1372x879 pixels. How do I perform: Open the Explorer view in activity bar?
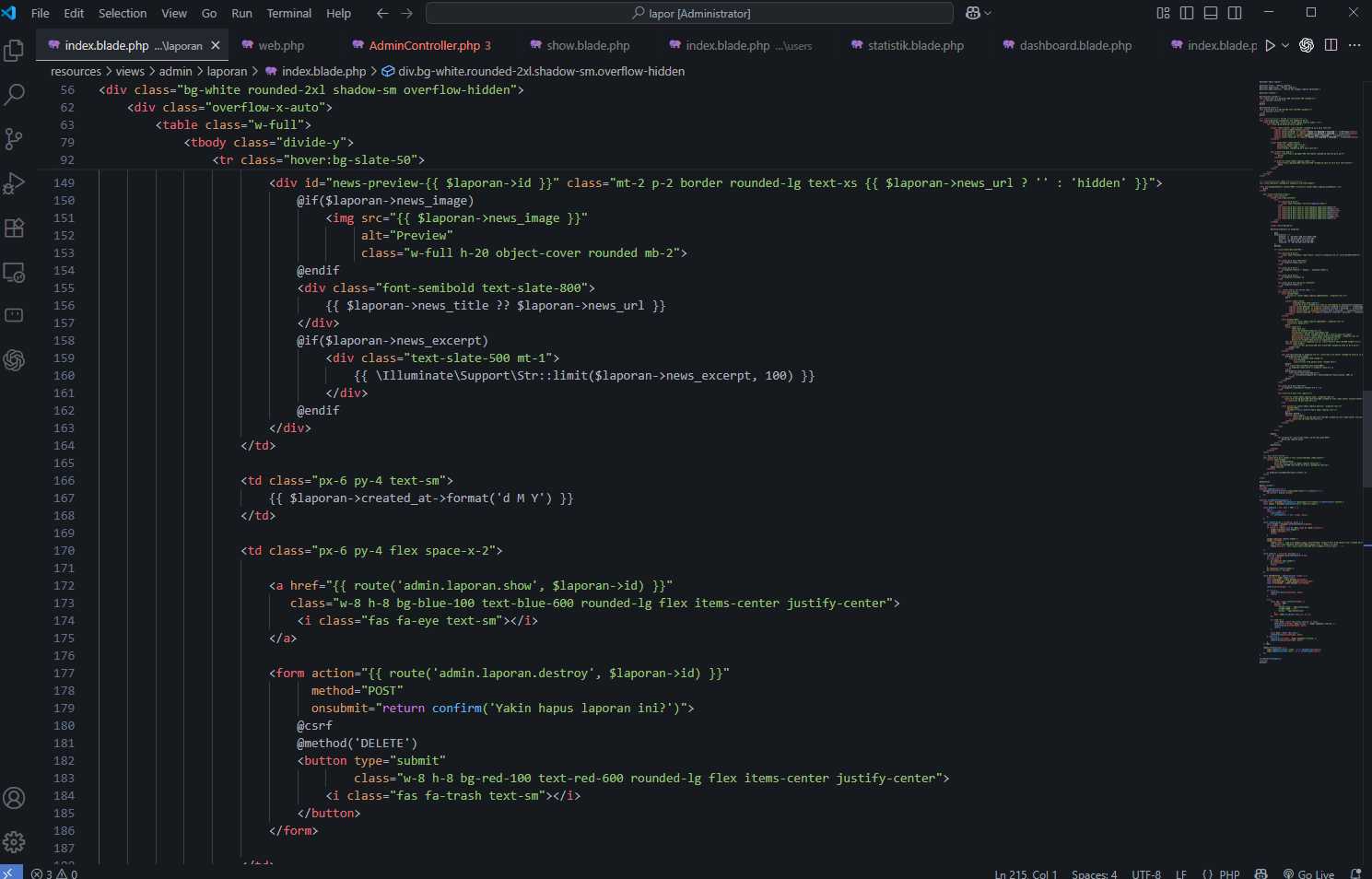coord(14,50)
